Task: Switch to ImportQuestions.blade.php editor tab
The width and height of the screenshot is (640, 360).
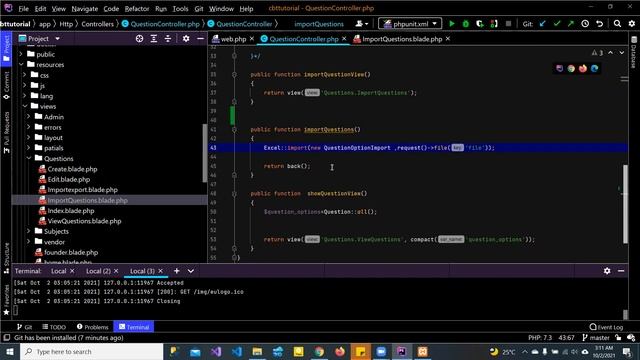Action: coord(402,39)
